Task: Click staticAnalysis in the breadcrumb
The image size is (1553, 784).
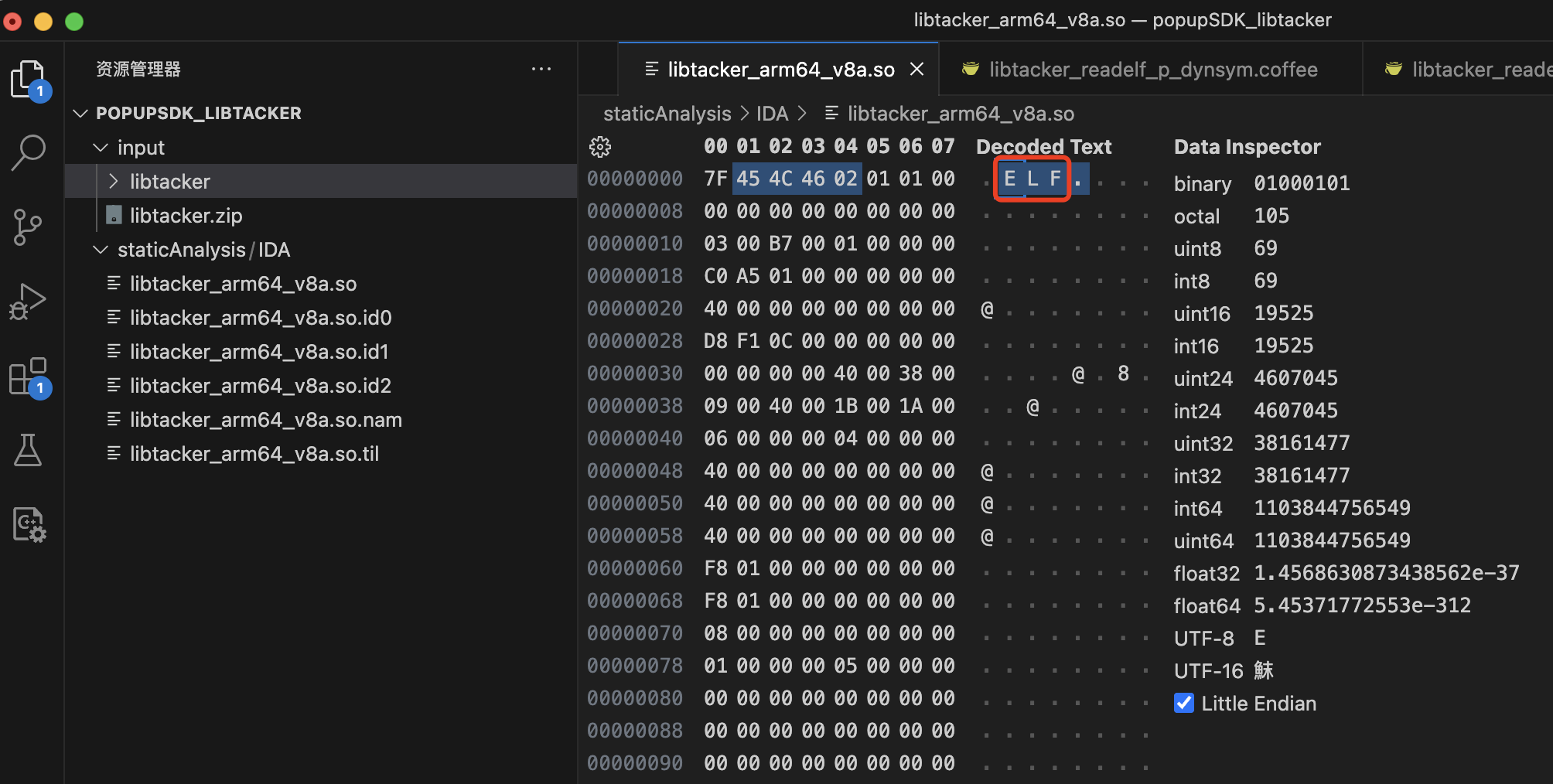Action: 667,114
